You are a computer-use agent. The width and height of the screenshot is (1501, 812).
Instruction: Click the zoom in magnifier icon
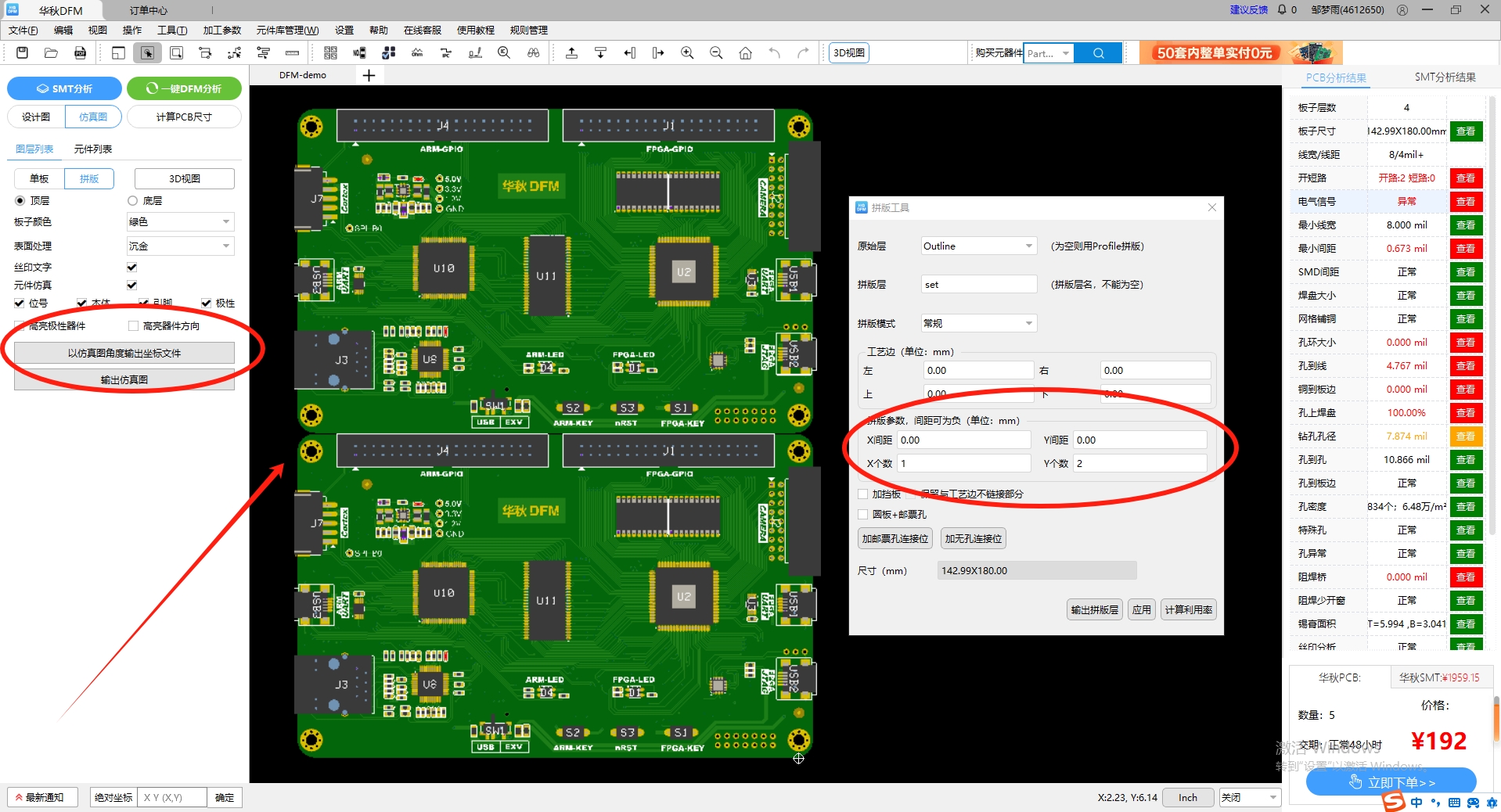(x=687, y=53)
